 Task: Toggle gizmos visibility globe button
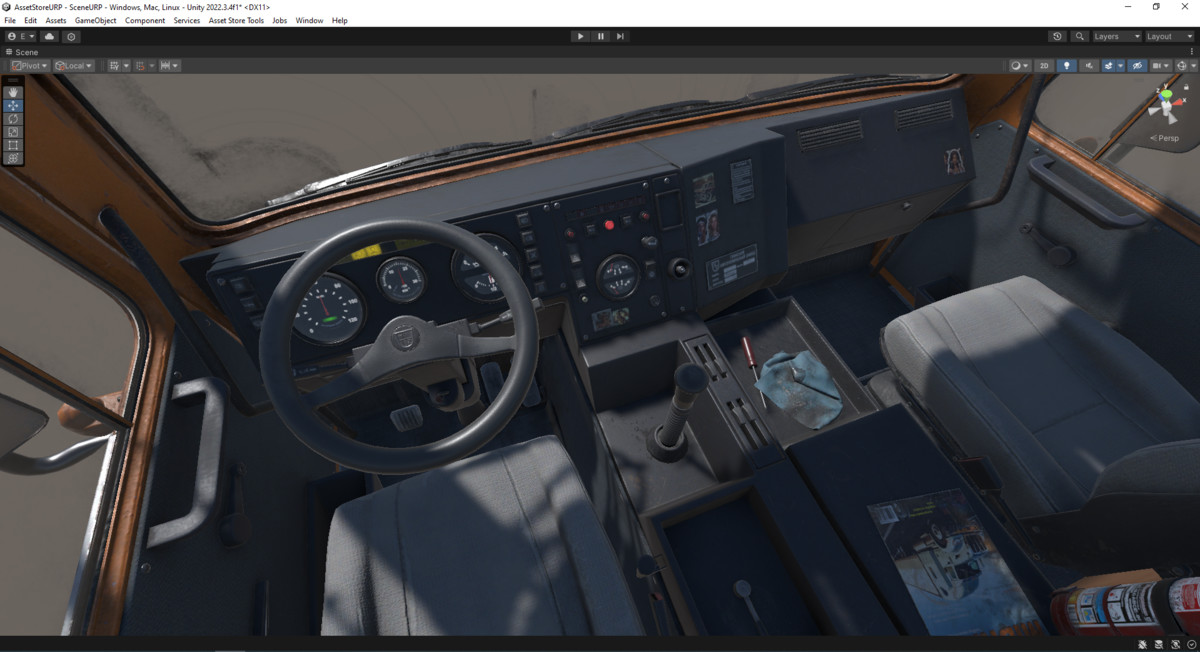(1182, 66)
